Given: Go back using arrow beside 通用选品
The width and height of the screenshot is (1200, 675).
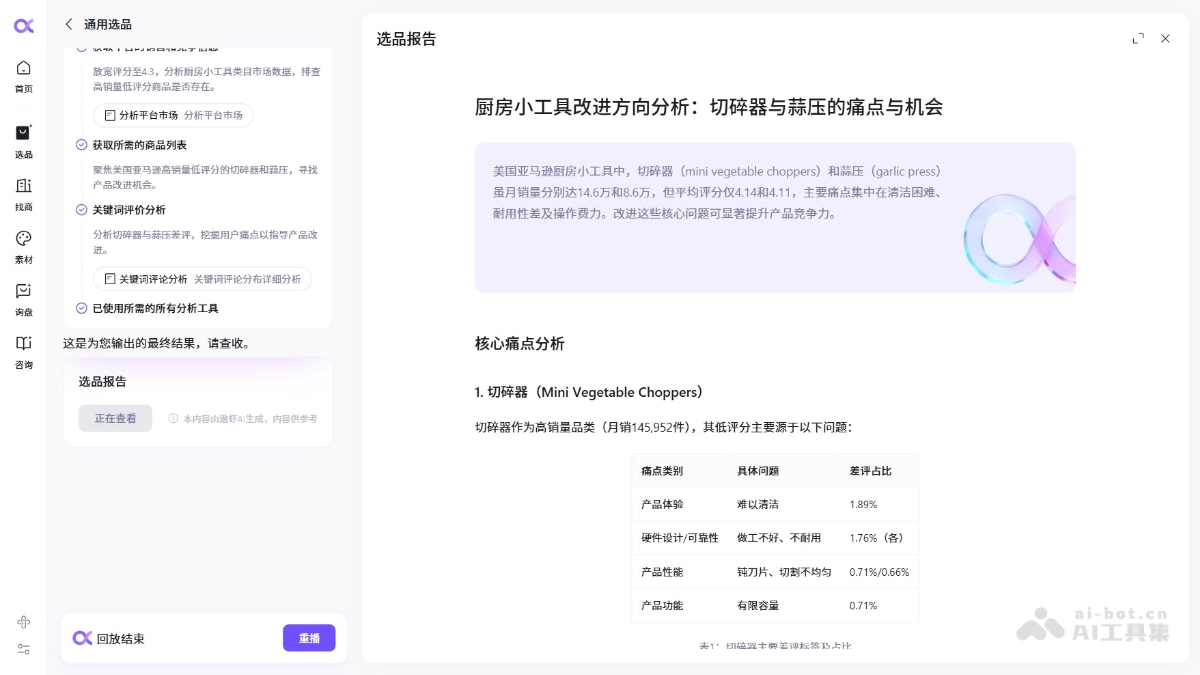Looking at the screenshot, I should [69, 24].
